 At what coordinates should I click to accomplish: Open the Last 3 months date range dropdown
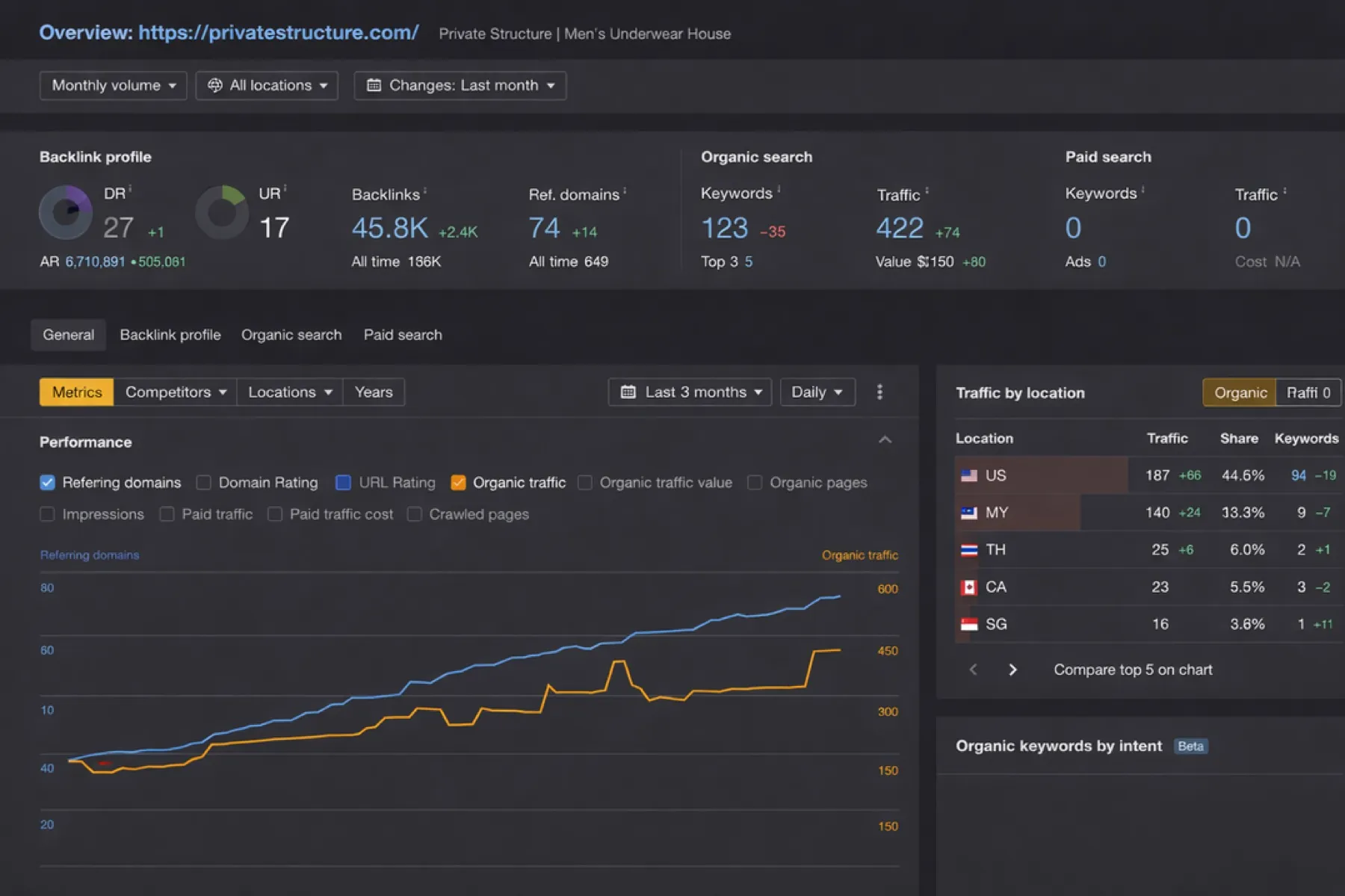(690, 392)
